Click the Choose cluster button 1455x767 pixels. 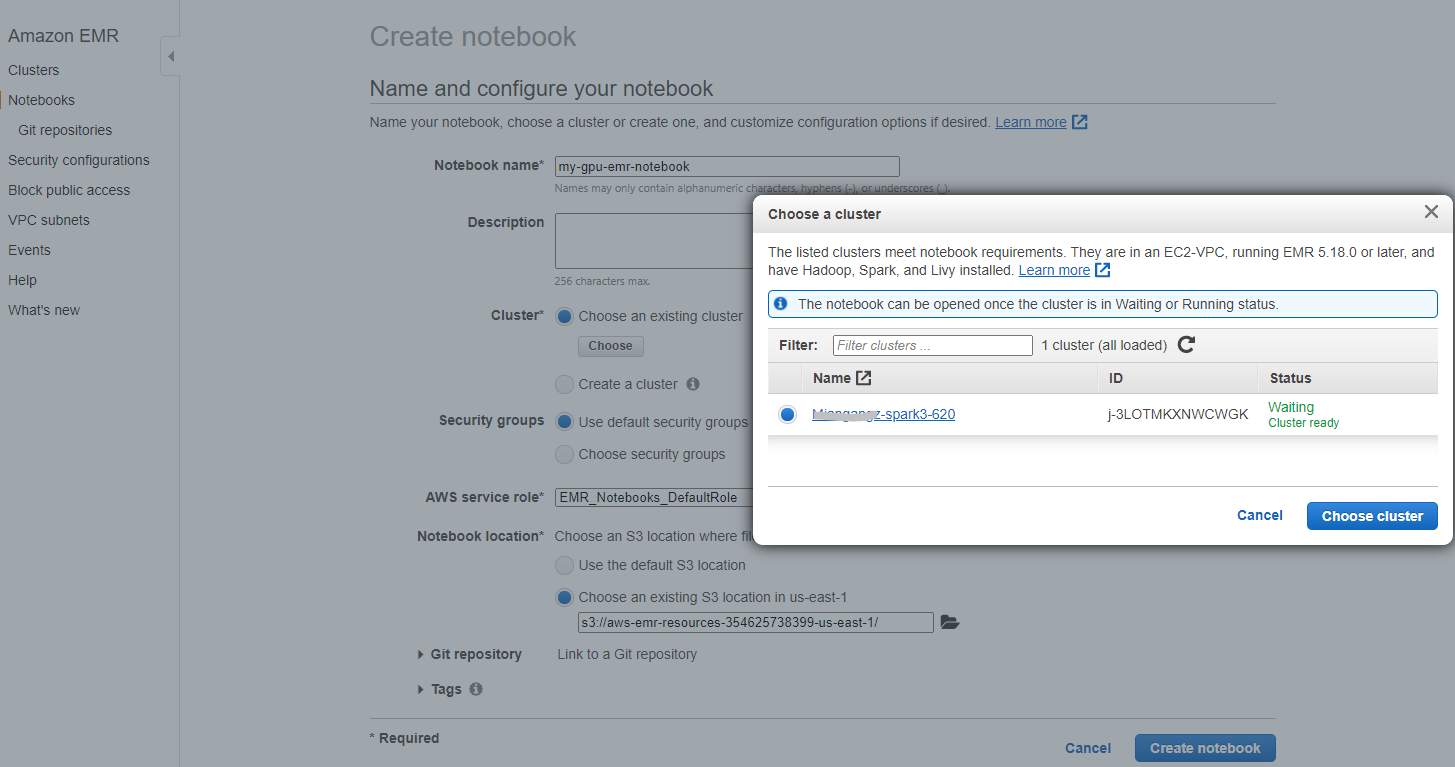click(1372, 516)
